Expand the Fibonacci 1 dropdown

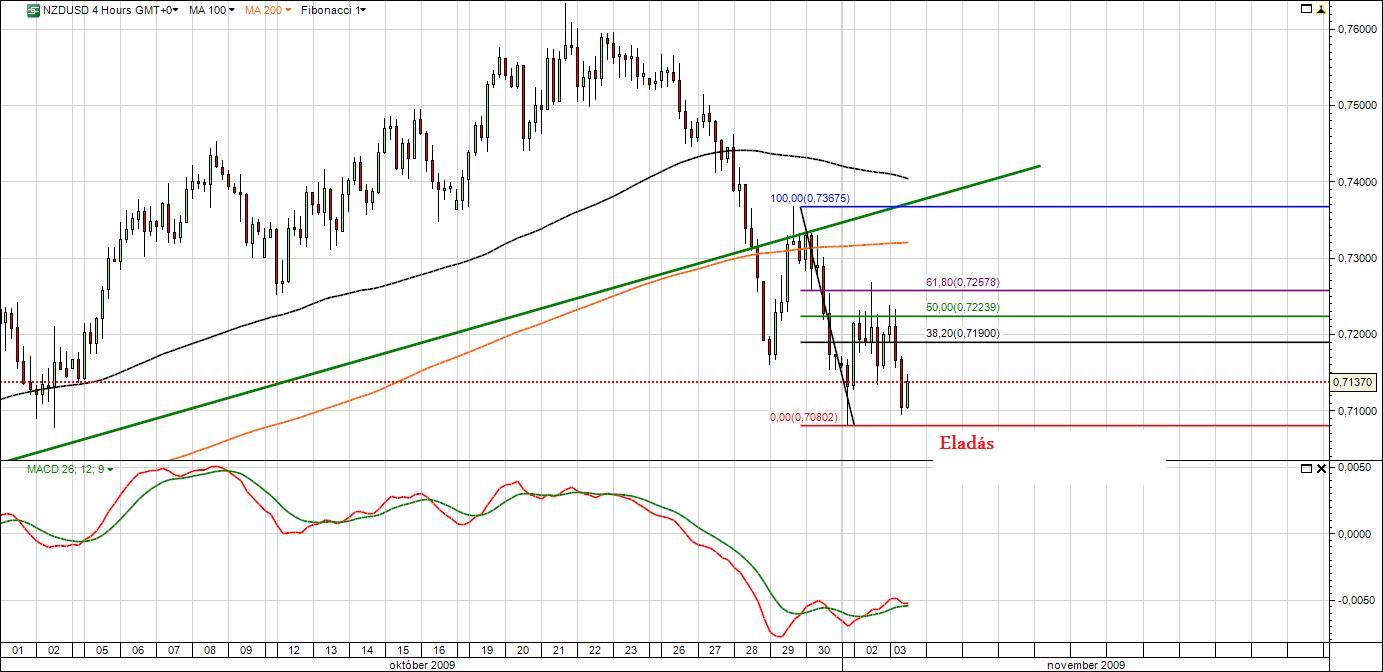[333, 10]
